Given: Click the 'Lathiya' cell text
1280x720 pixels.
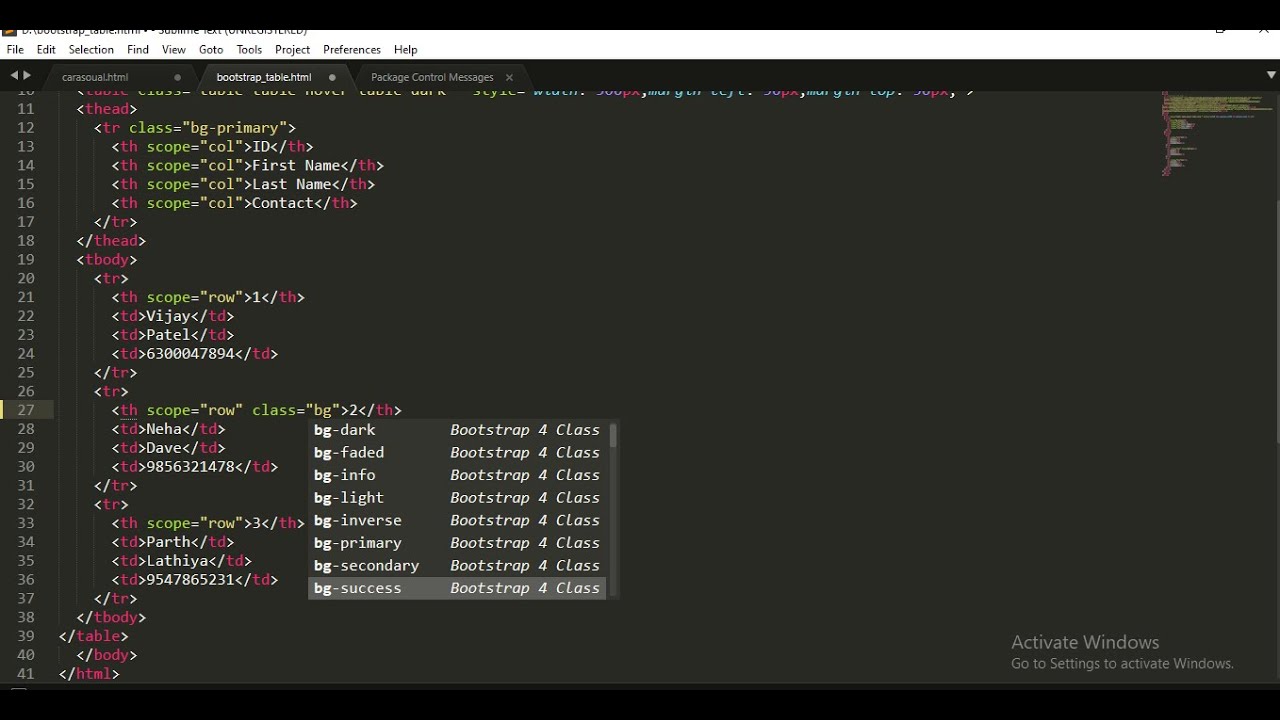Looking at the screenshot, I should (x=177, y=561).
